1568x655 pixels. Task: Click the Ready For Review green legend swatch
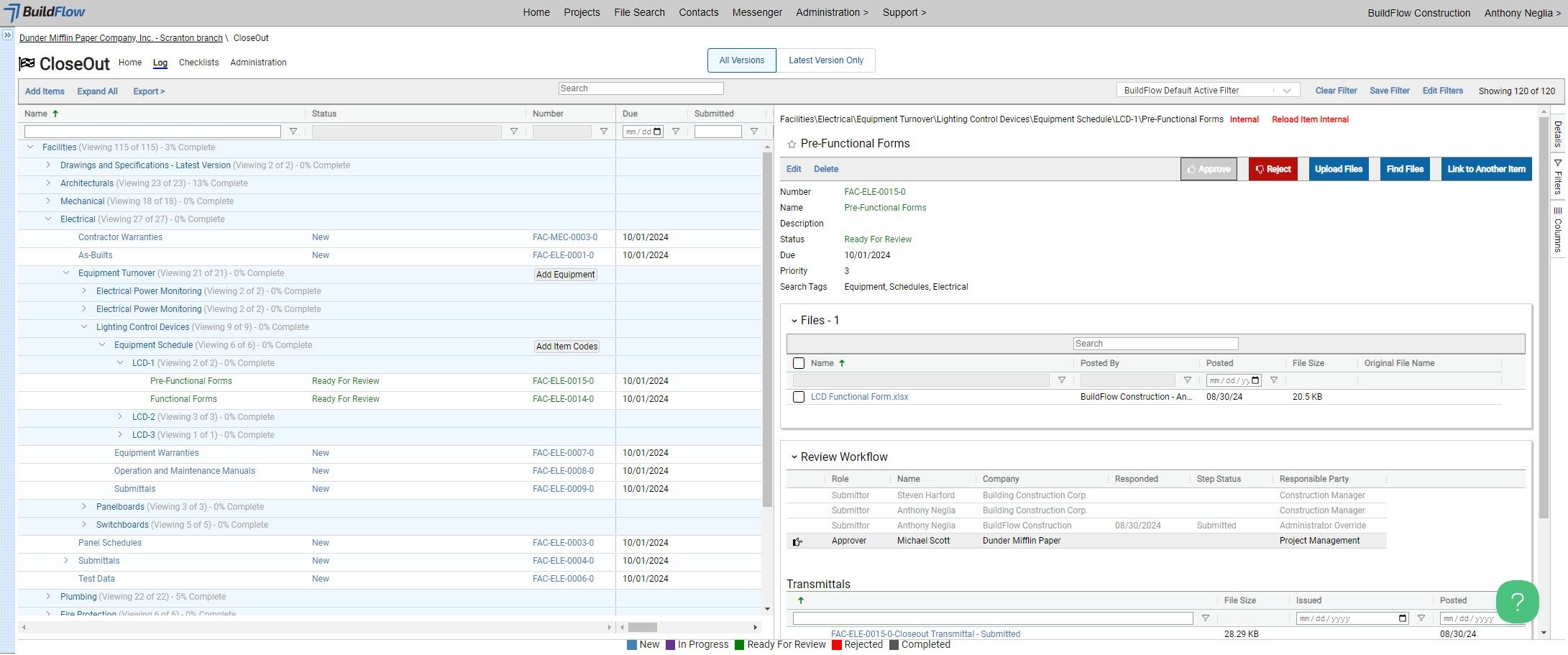pyautogui.click(x=739, y=645)
